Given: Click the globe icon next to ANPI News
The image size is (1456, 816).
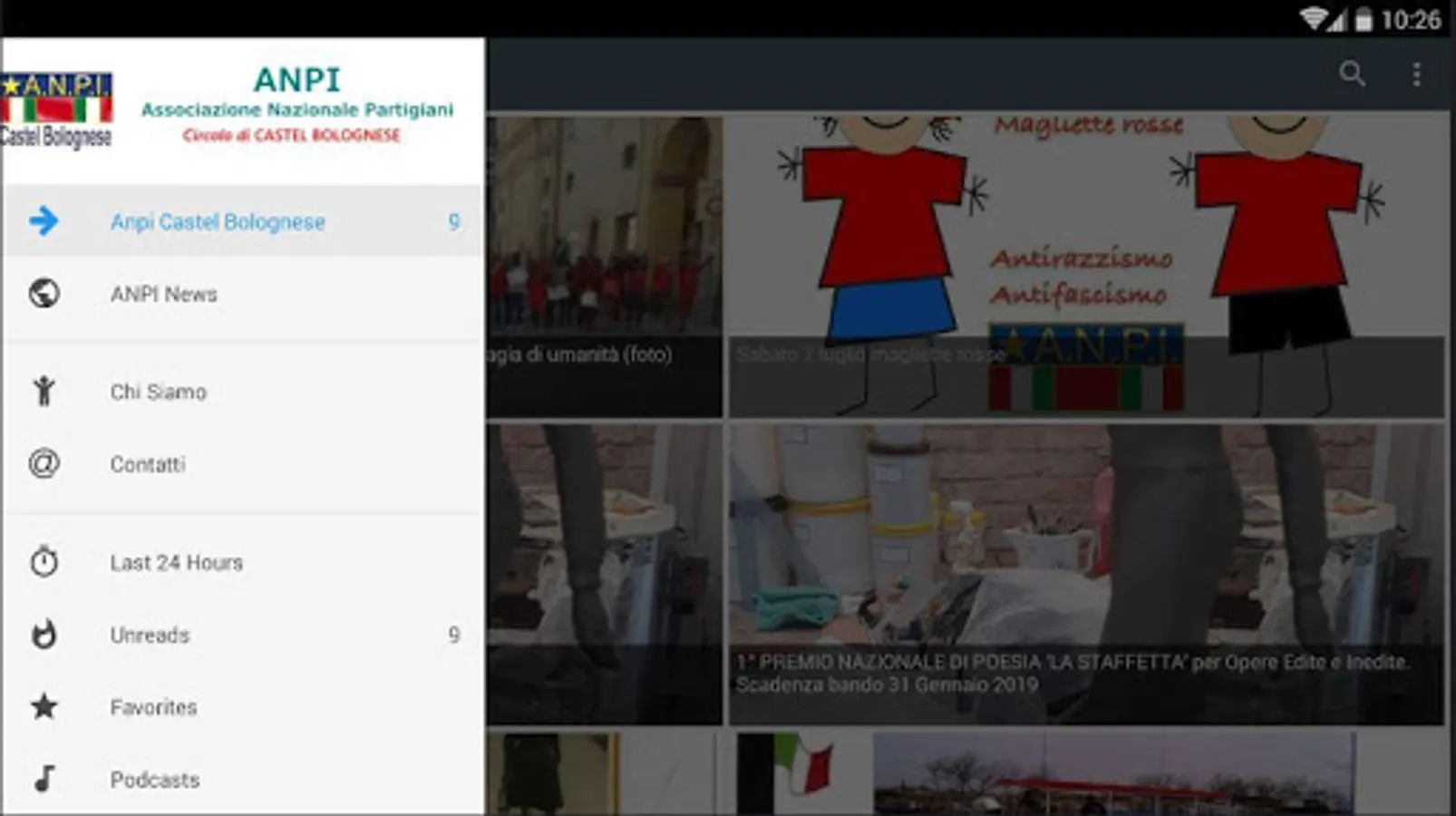Looking at the screenshot, I should (x=44, y=293).
